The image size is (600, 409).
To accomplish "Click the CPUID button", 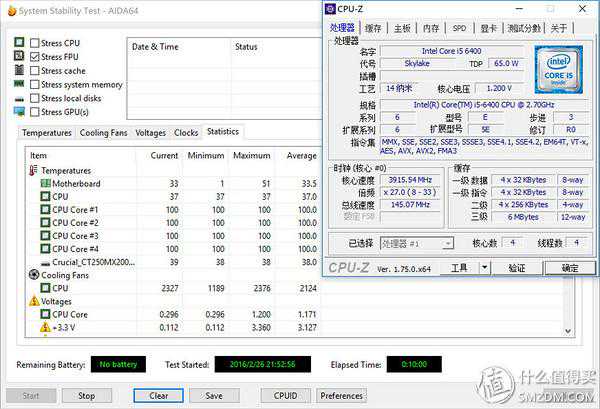I will point(285,395).
